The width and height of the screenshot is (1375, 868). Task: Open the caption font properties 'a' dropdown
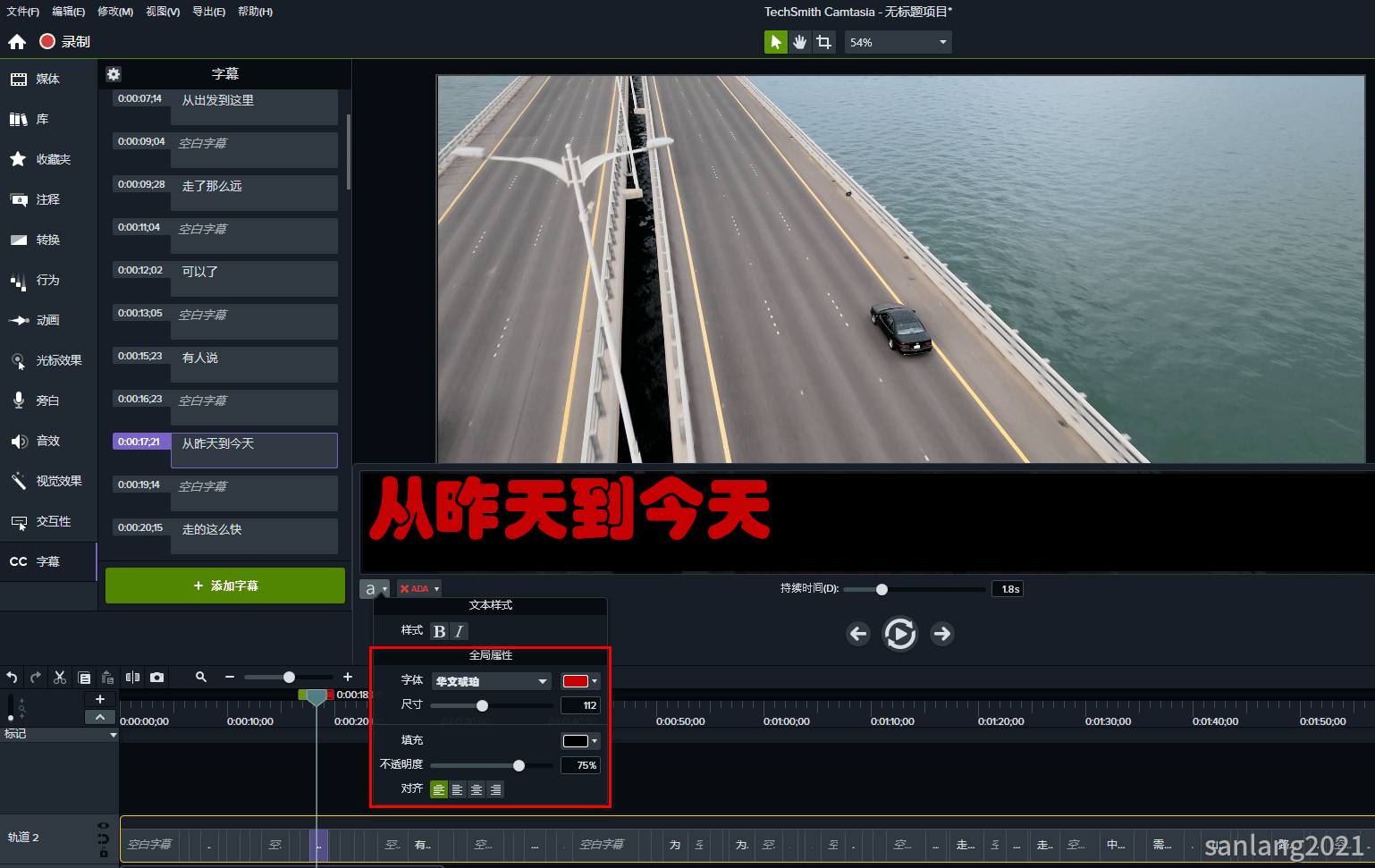375,589
